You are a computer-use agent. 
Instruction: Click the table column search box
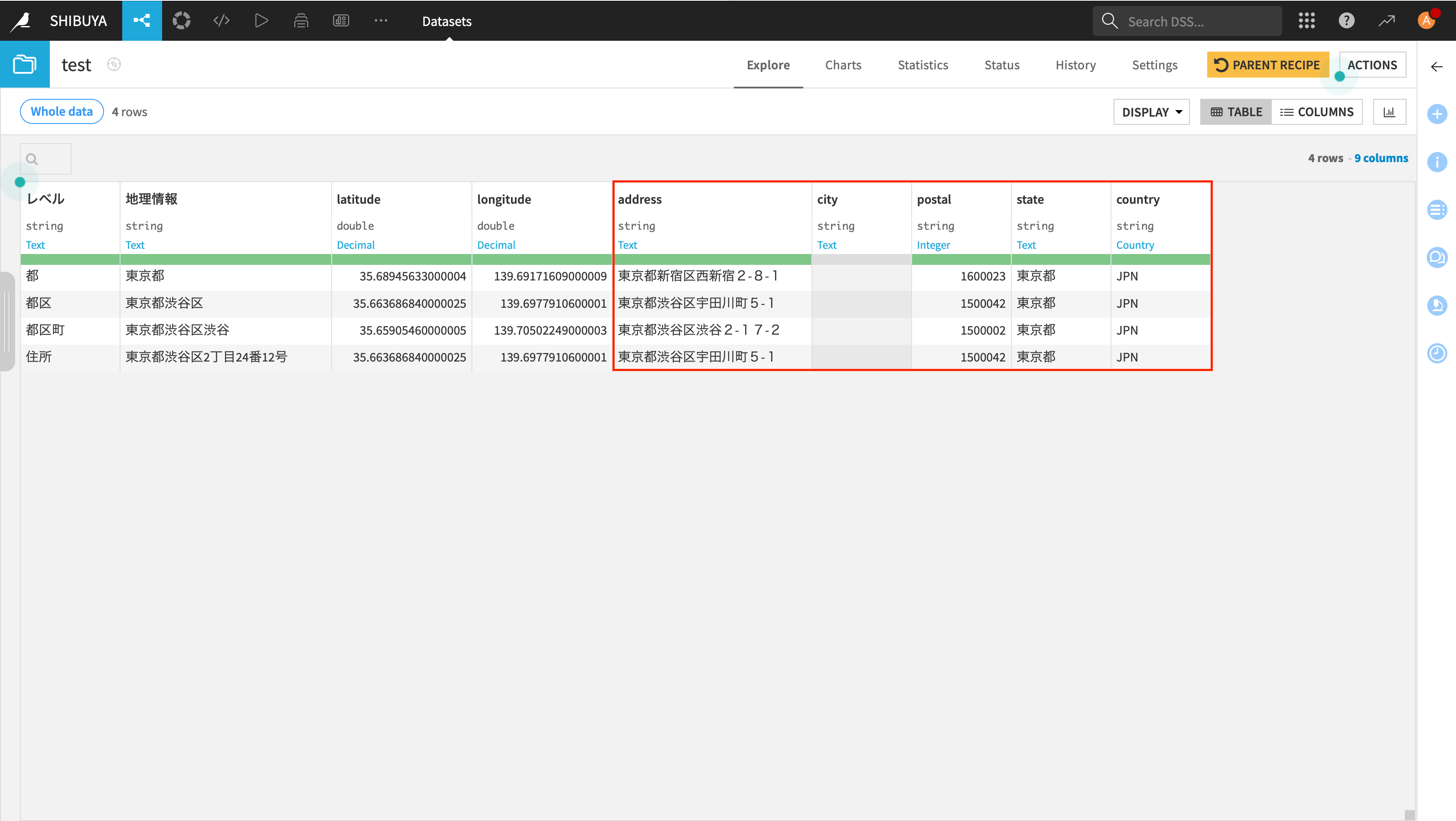coord(46,159)
